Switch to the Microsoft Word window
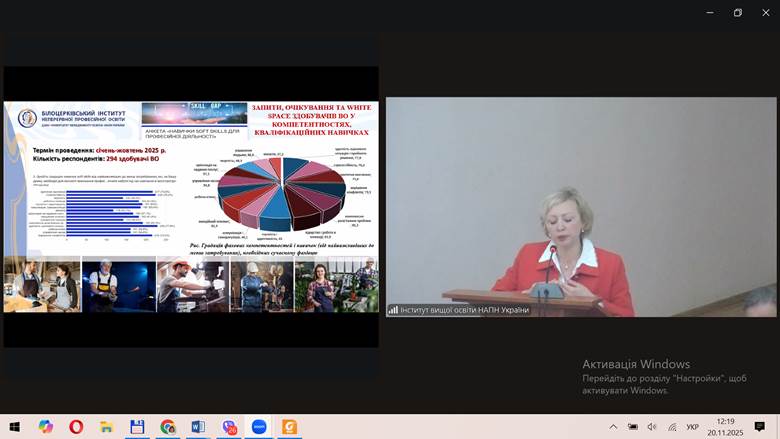The image size is (780, 439). (198, 426)
